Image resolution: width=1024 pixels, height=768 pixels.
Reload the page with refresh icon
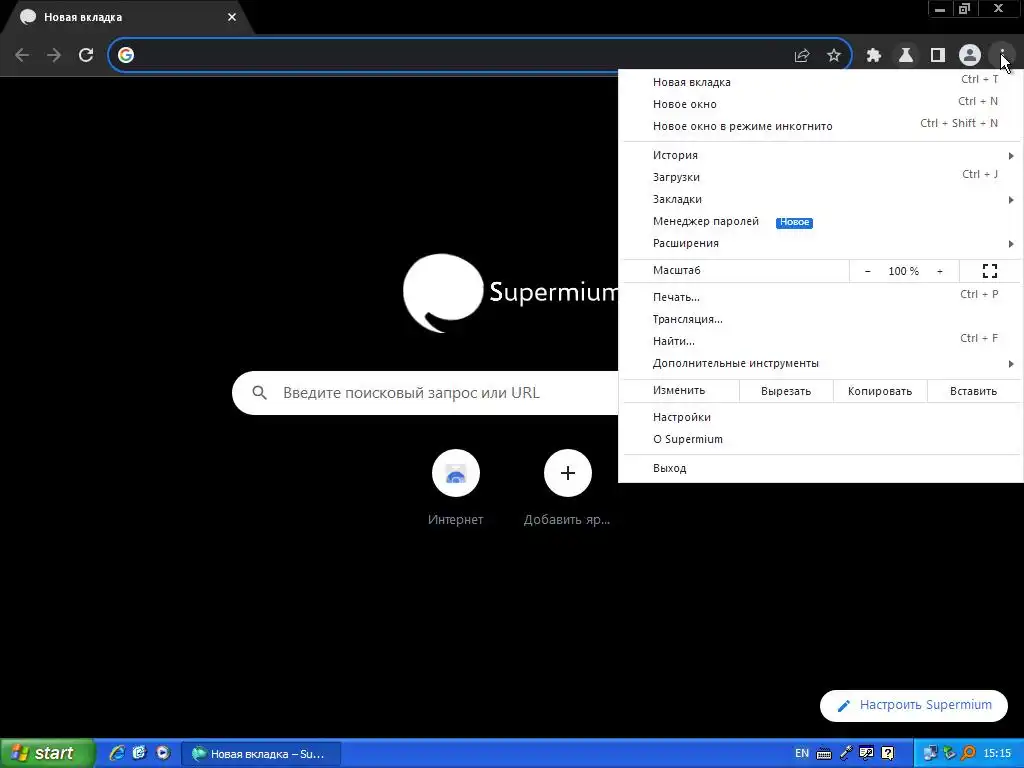[x=86, y=55]
